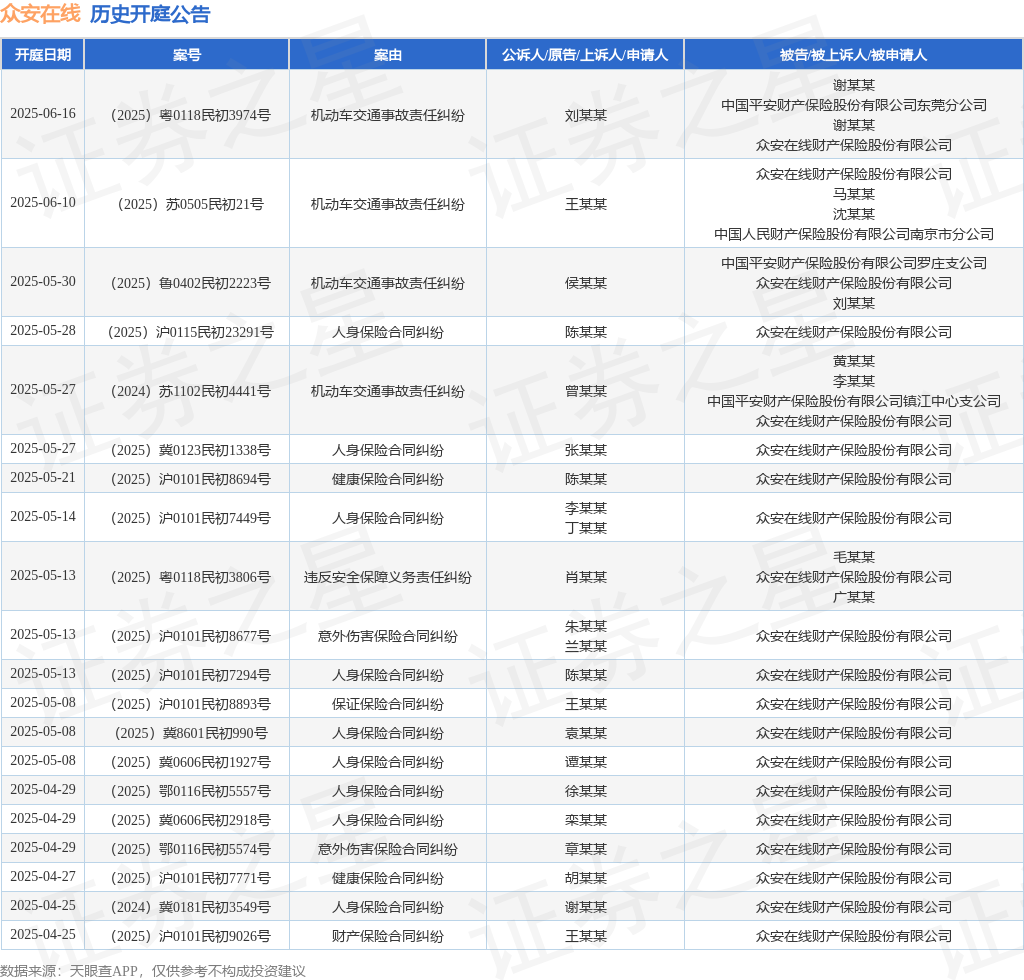Click cause 违反安全保障义务责任纠纷
Image resolution: width=1024 pixels, height=980 pixels.
(387, 577)
